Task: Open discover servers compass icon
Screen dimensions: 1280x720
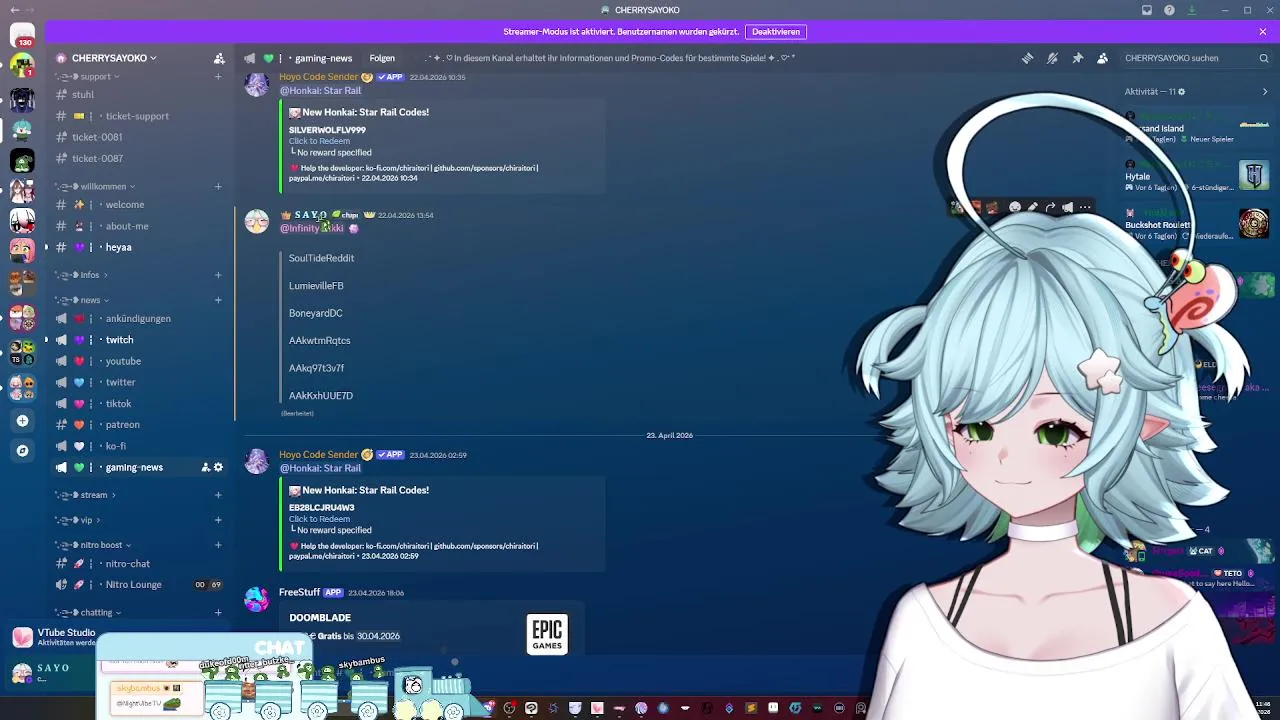Action: pos(22,451)
